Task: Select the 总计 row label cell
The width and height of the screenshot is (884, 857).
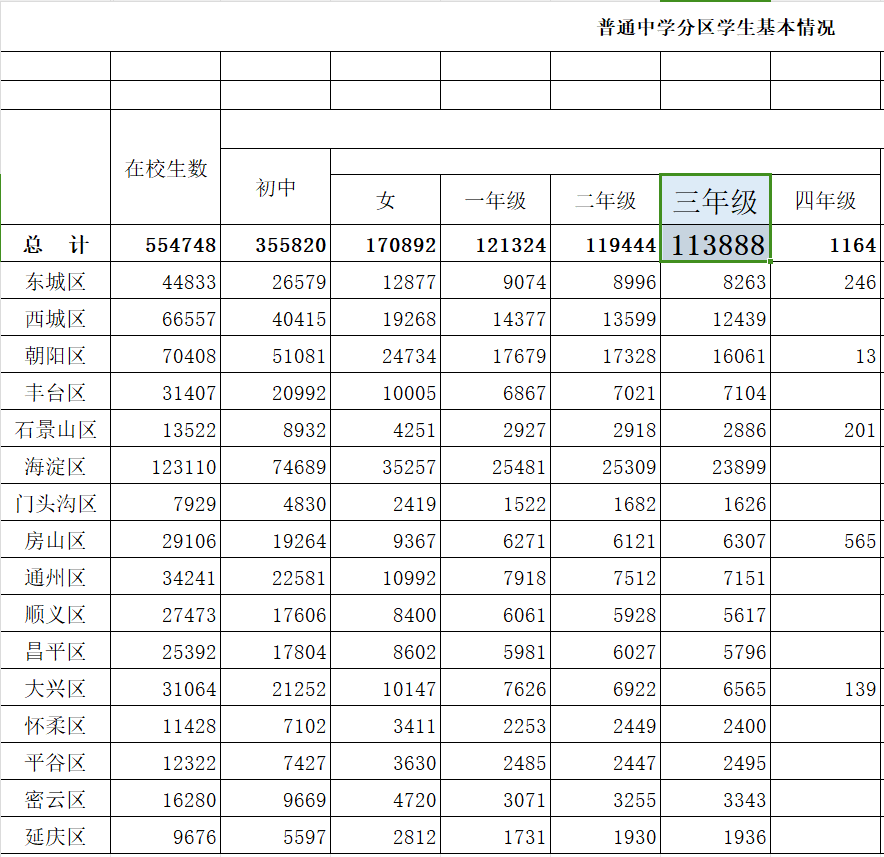Action: [55, 244]
